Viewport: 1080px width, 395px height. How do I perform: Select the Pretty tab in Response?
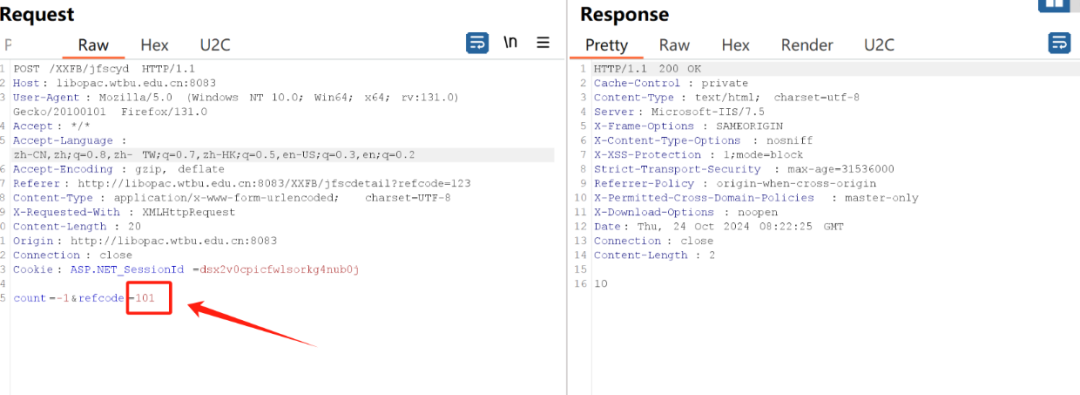[607, 45]
